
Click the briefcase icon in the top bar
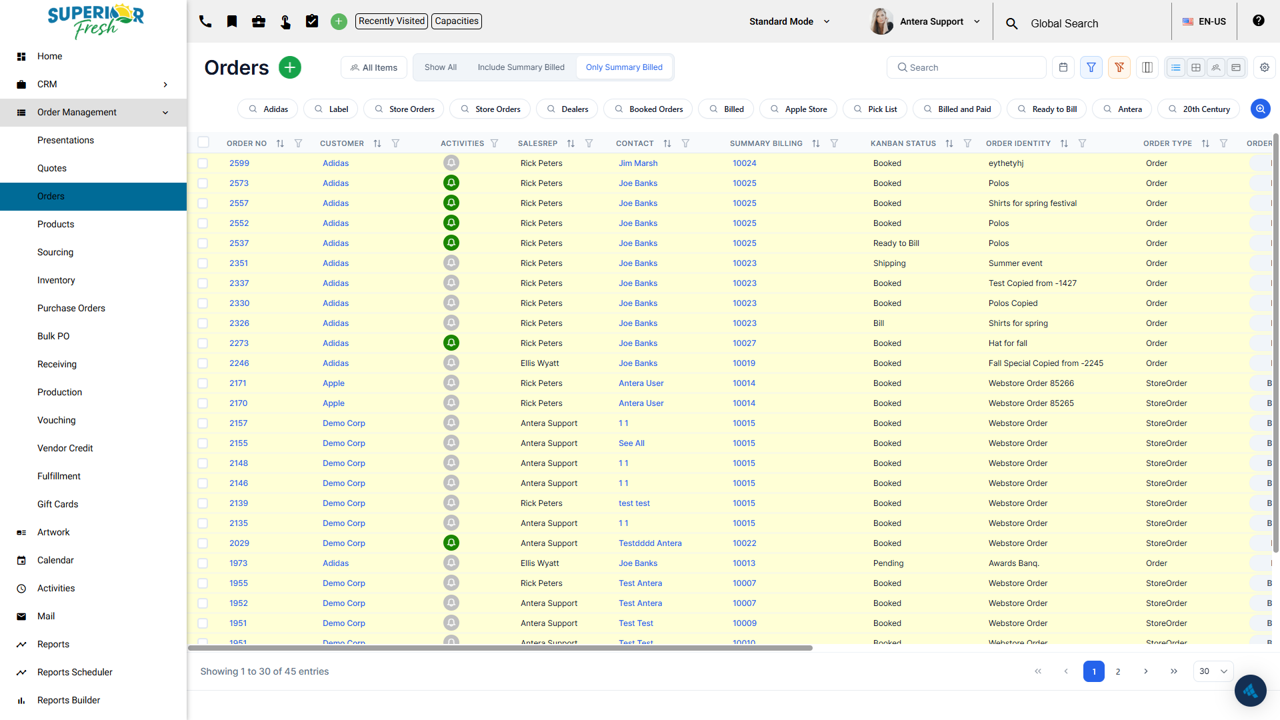(259, 21)
